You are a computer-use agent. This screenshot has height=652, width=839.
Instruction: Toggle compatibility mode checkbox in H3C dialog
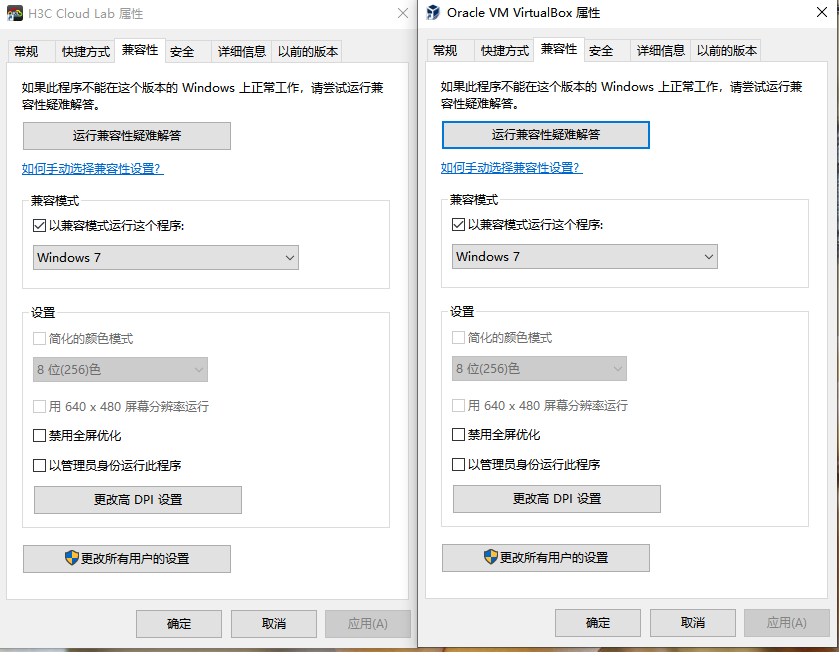click(40, 226)
